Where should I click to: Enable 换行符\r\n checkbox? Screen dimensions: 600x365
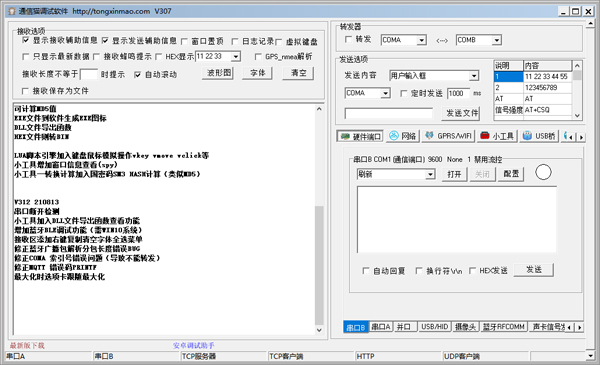(419, 271)
